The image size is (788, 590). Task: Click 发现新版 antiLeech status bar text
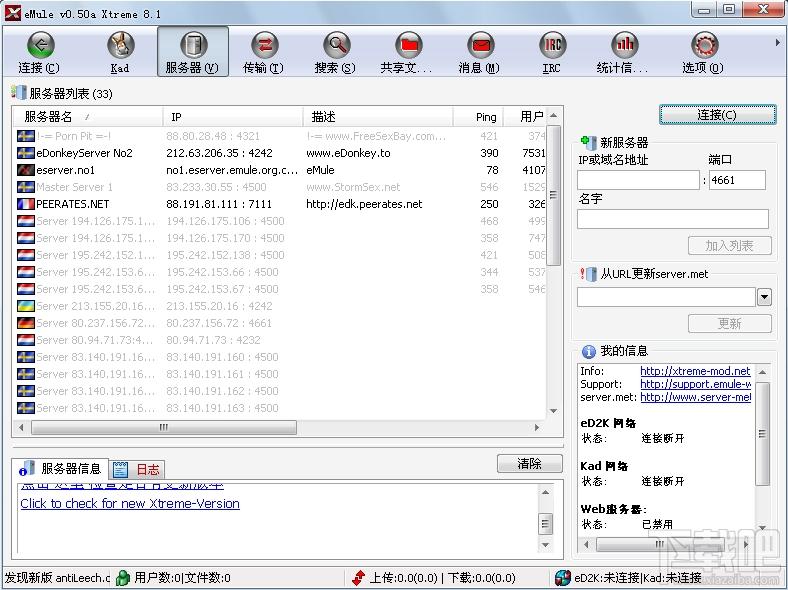pos(57,578)
